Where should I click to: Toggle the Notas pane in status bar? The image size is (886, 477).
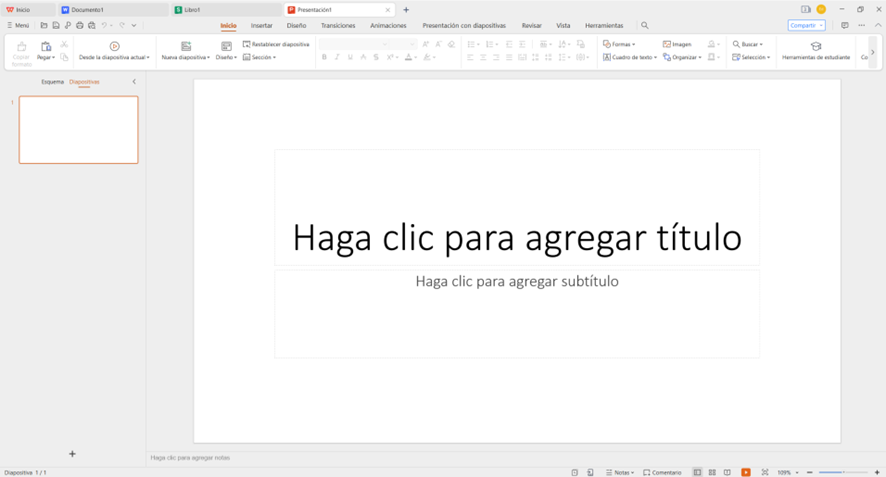point(620,472)
